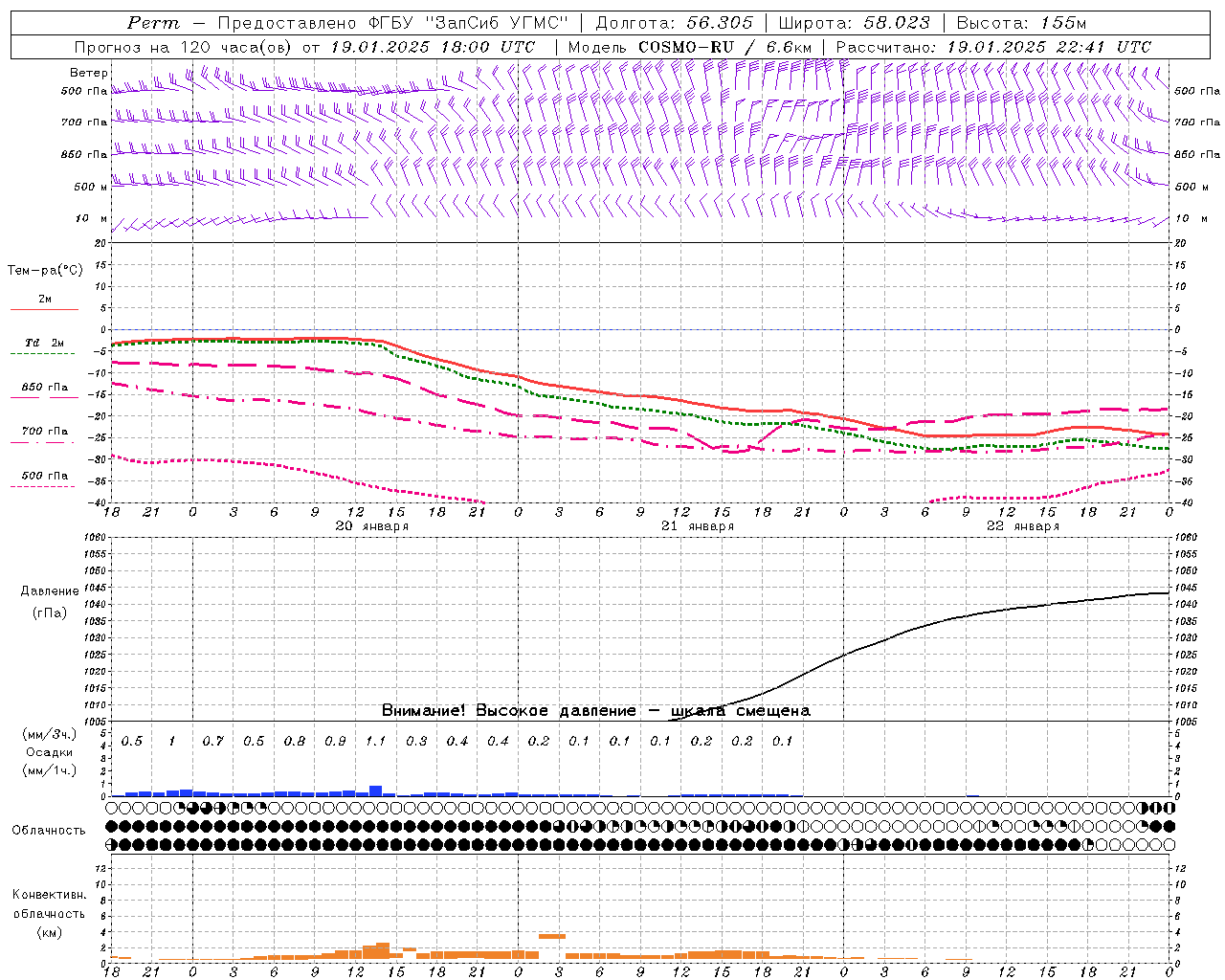Click the elevation text "Высота: 155м"
Viewport: 1225px width, 980px height.
(1021, 23)
